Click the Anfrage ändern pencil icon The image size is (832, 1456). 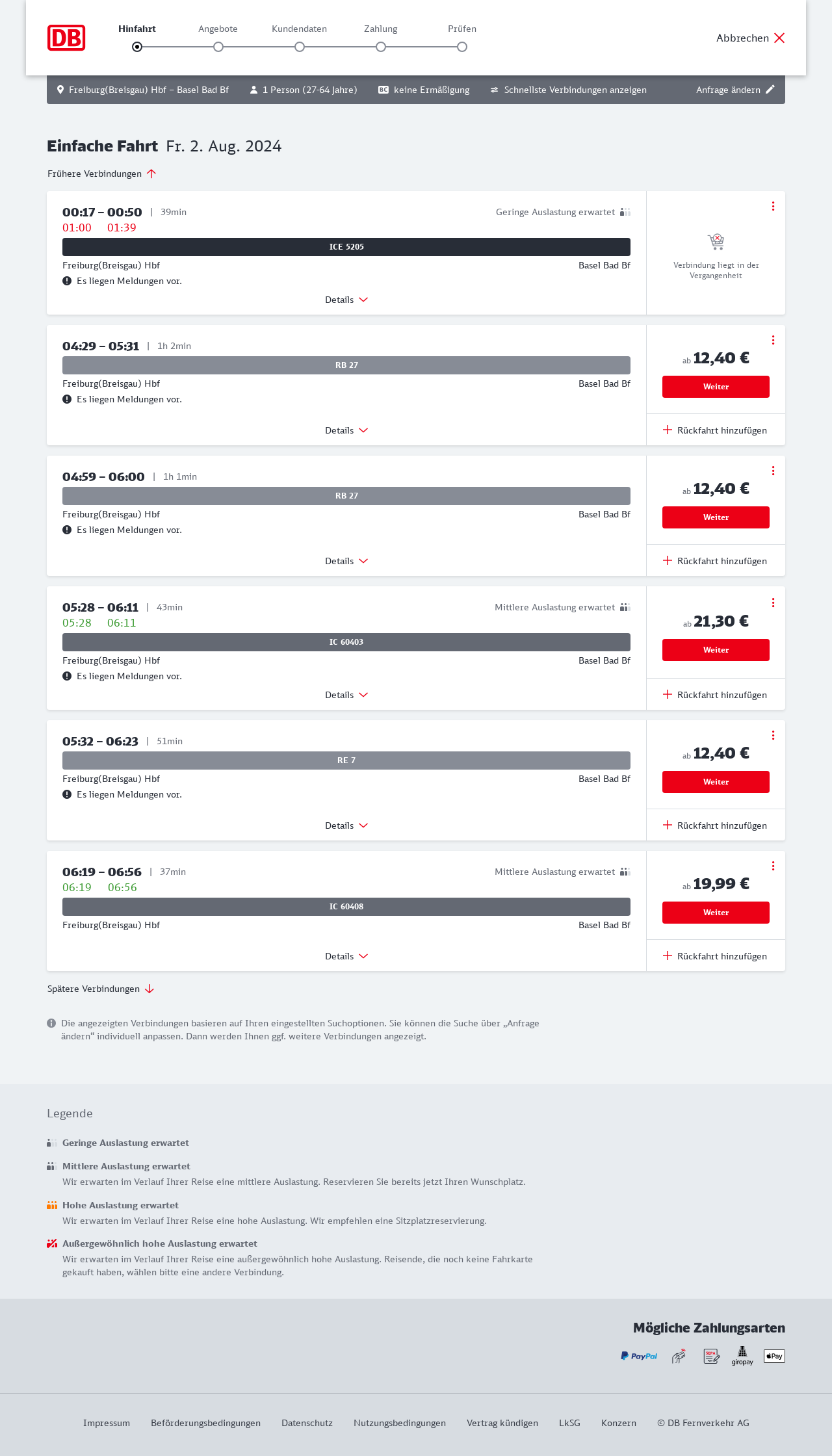(x=770, y=90)
